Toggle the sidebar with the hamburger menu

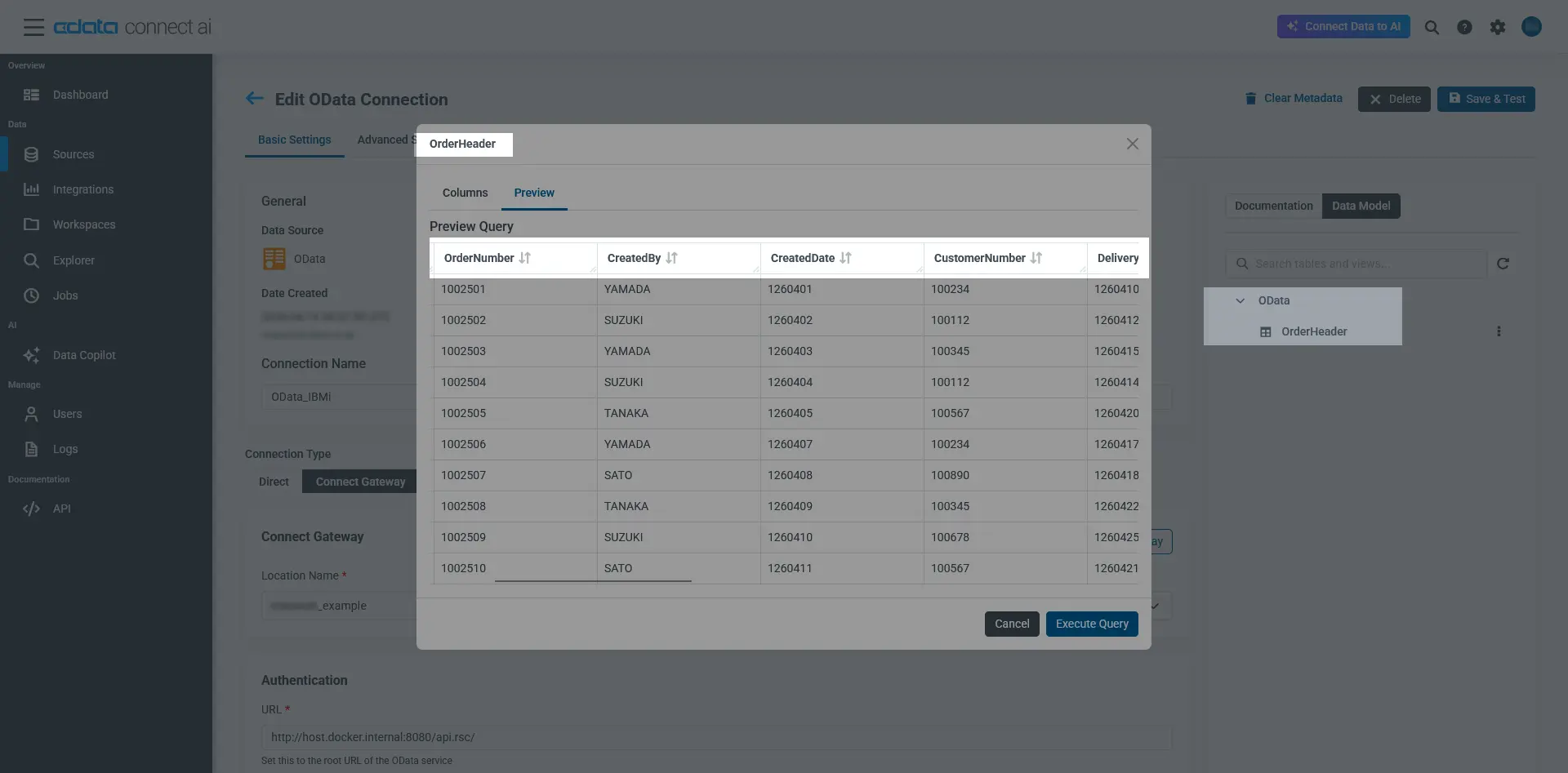tap(33, 26)
